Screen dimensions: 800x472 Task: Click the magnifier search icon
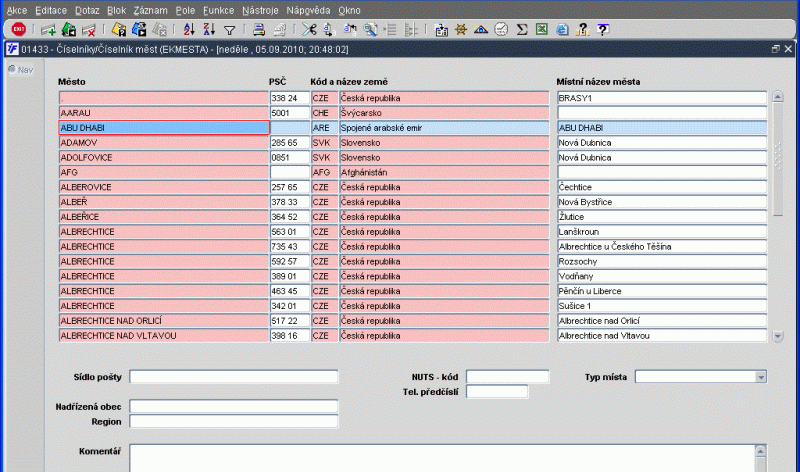(x=370, y=30)
